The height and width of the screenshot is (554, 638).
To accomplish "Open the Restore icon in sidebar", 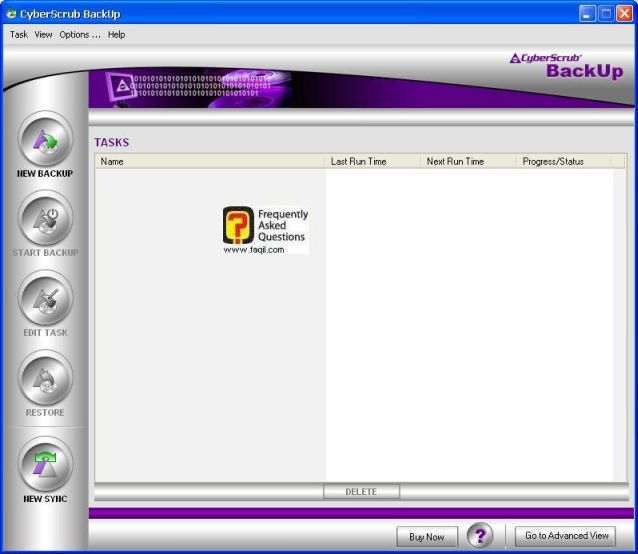I will 45,378.
